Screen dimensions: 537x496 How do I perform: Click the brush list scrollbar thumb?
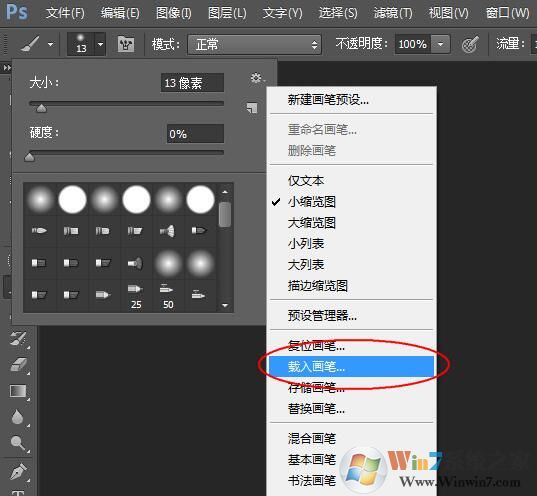(x=225, y=214)
